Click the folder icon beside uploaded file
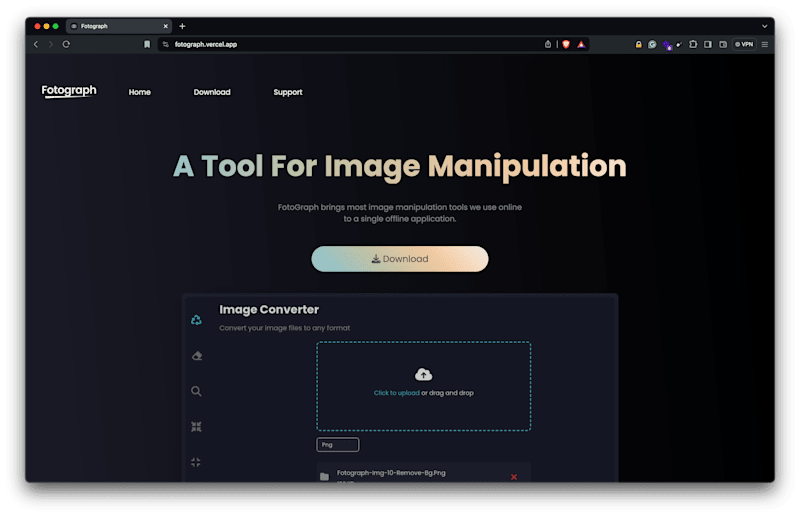 click(324, 477)
